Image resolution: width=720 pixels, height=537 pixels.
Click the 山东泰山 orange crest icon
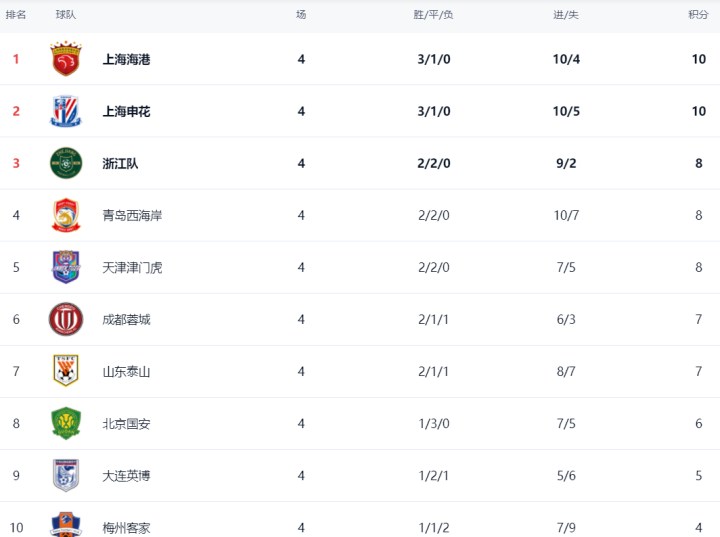[66, 371]
